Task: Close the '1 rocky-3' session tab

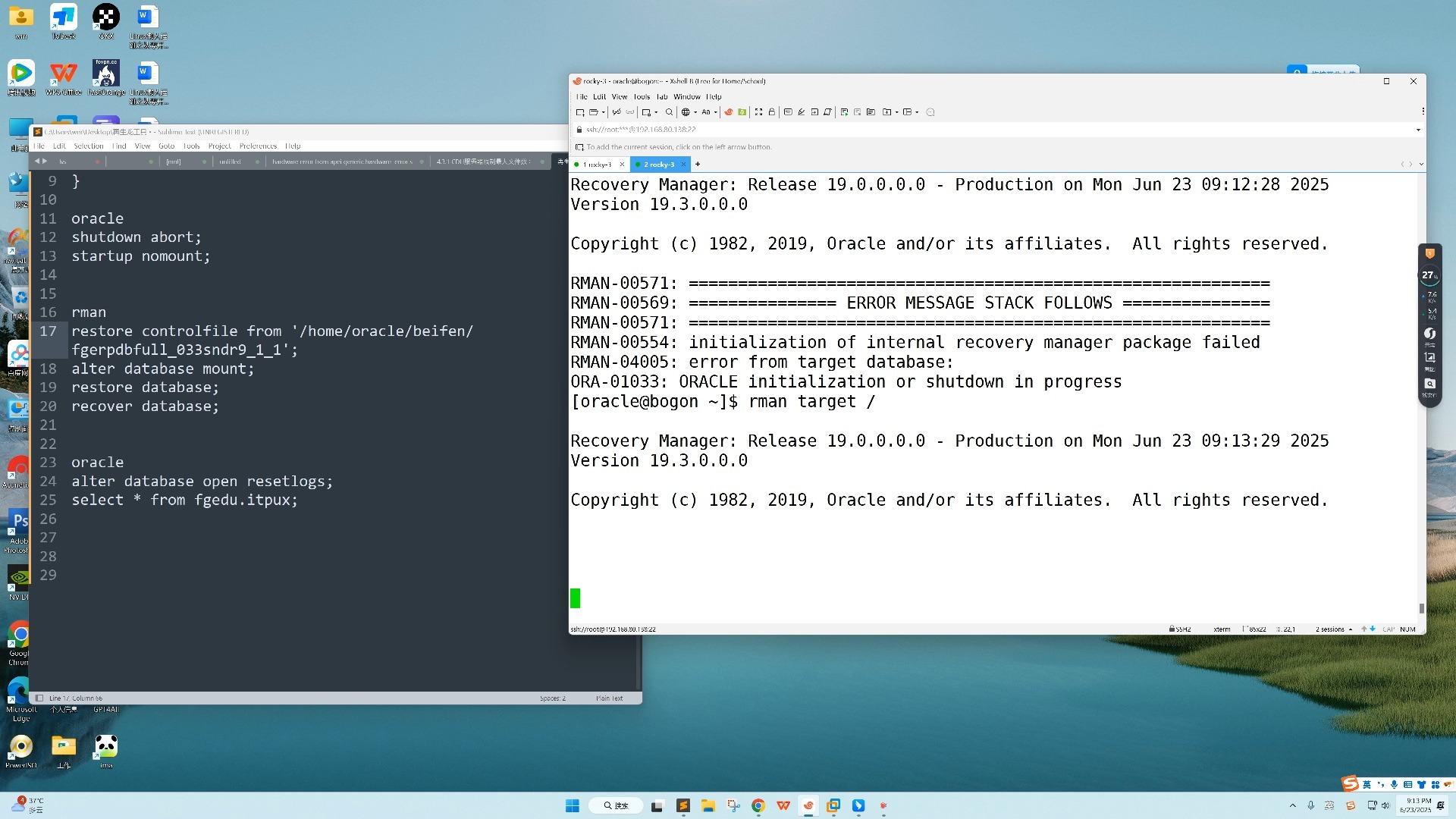Action: point(622,165)
